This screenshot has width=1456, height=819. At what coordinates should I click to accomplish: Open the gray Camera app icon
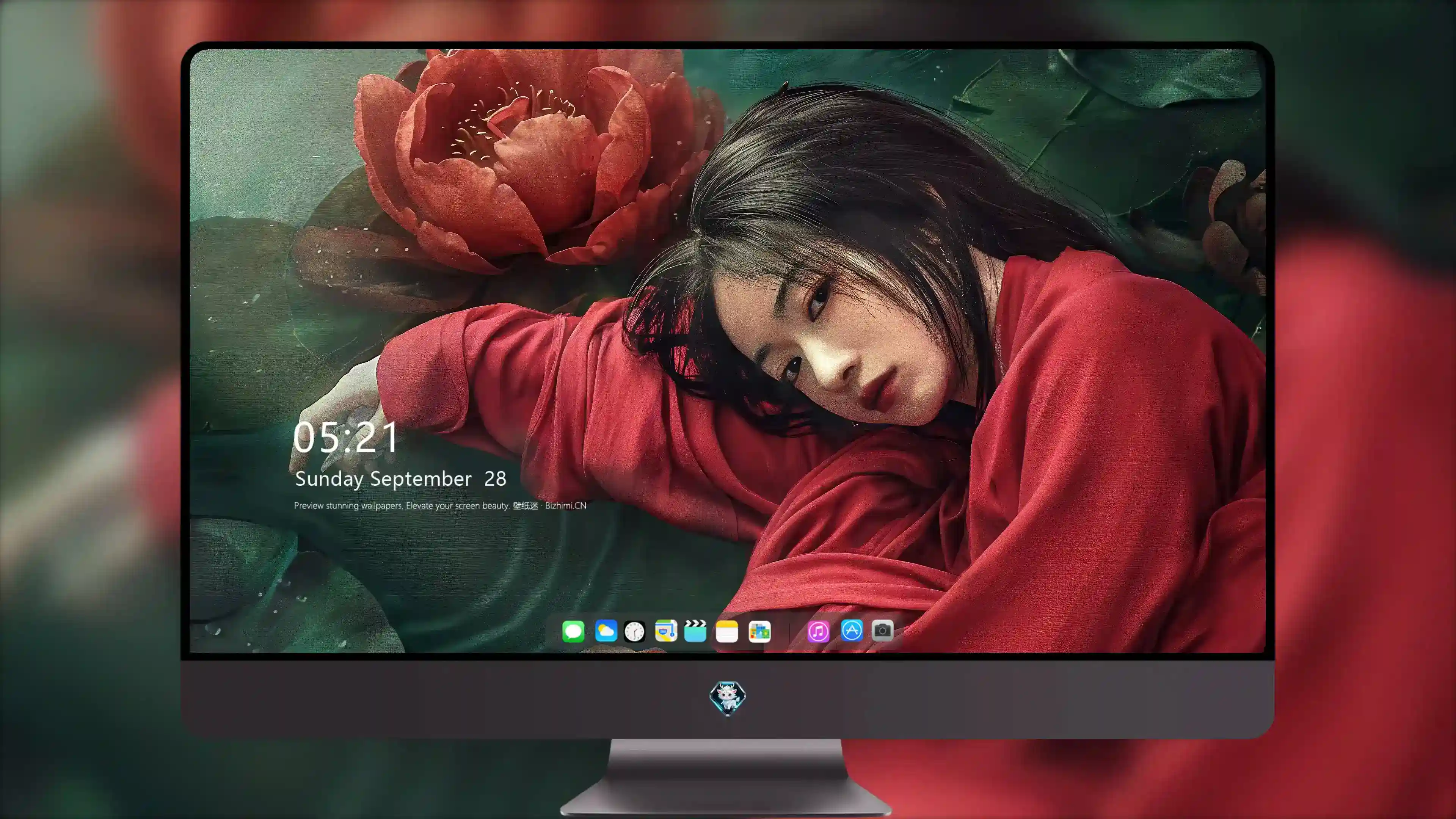tap(882, 630)
